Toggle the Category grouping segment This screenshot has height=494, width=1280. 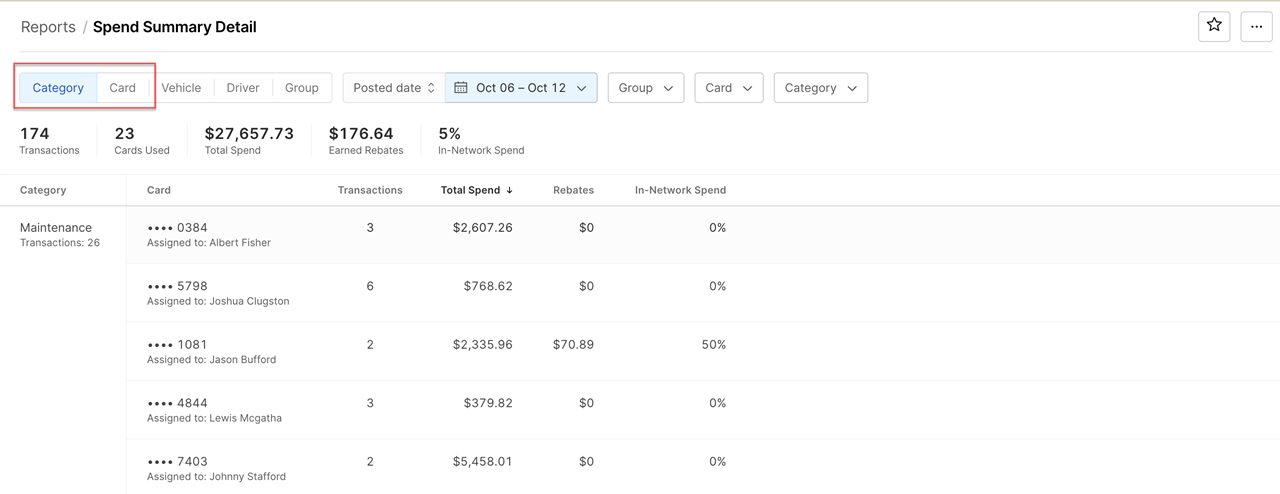pos(58,88)
